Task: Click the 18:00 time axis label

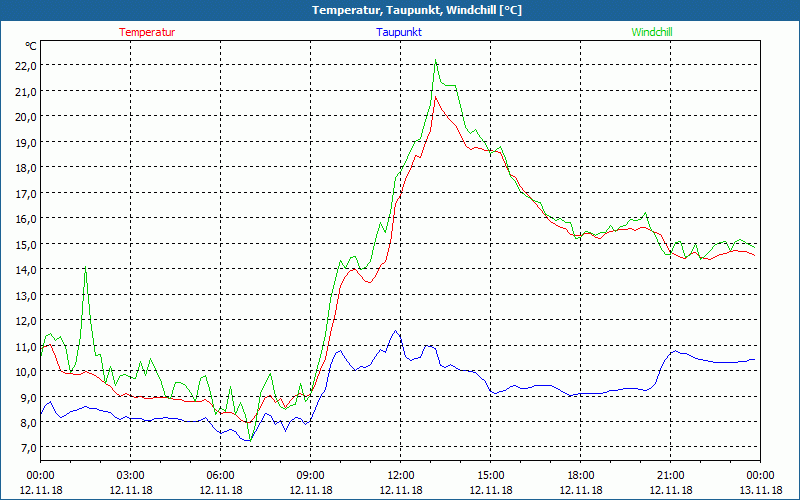Action: [581, 476]
